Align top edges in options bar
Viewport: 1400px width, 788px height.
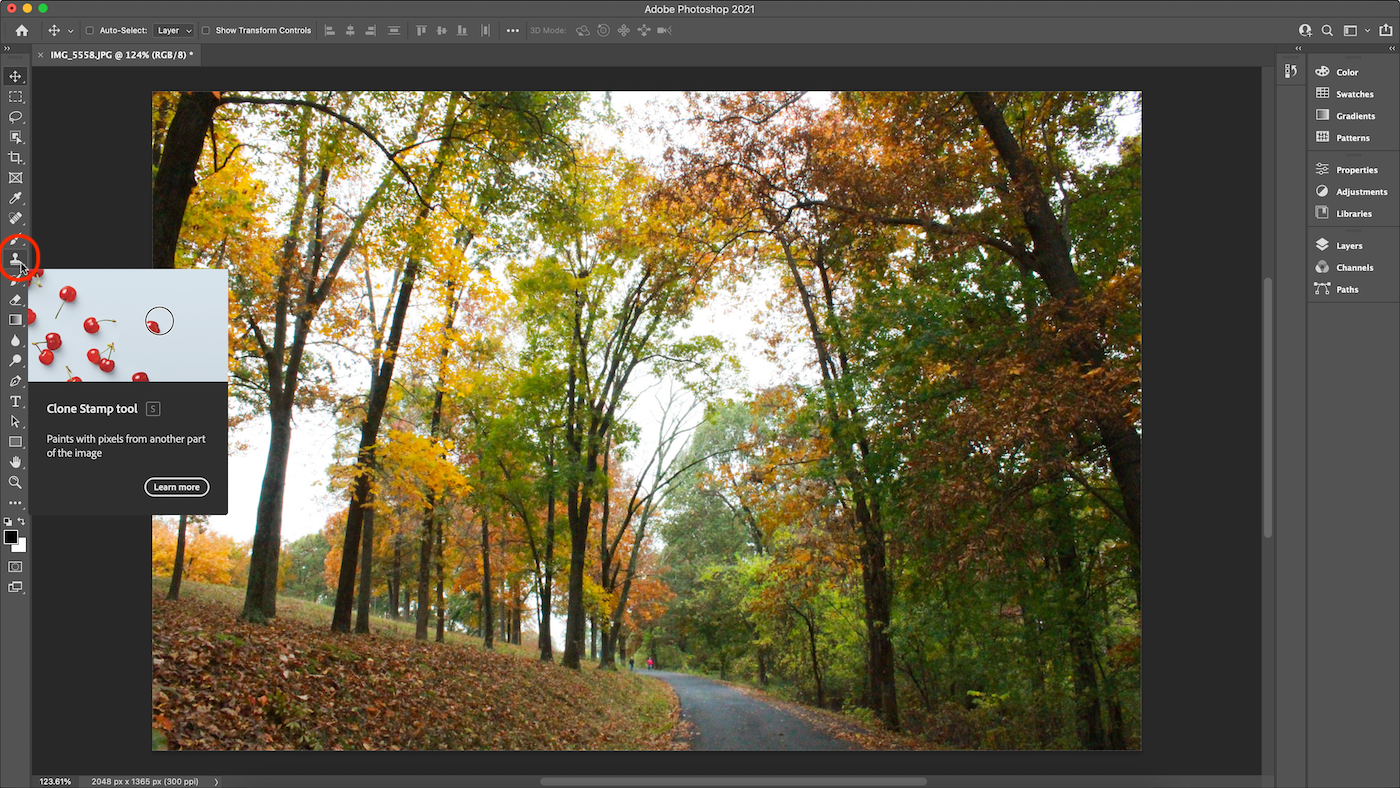pos(421,31)
